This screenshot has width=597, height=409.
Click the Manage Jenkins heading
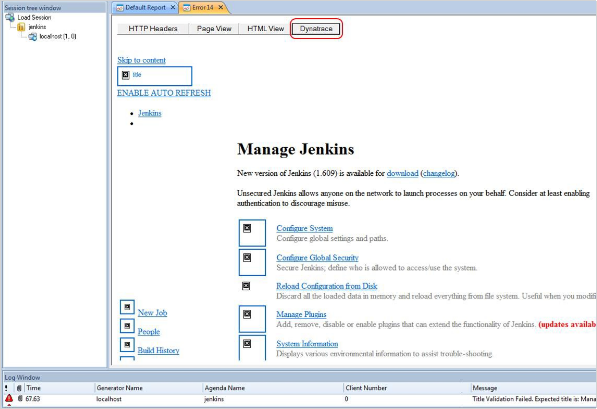(x=295, y=149)
